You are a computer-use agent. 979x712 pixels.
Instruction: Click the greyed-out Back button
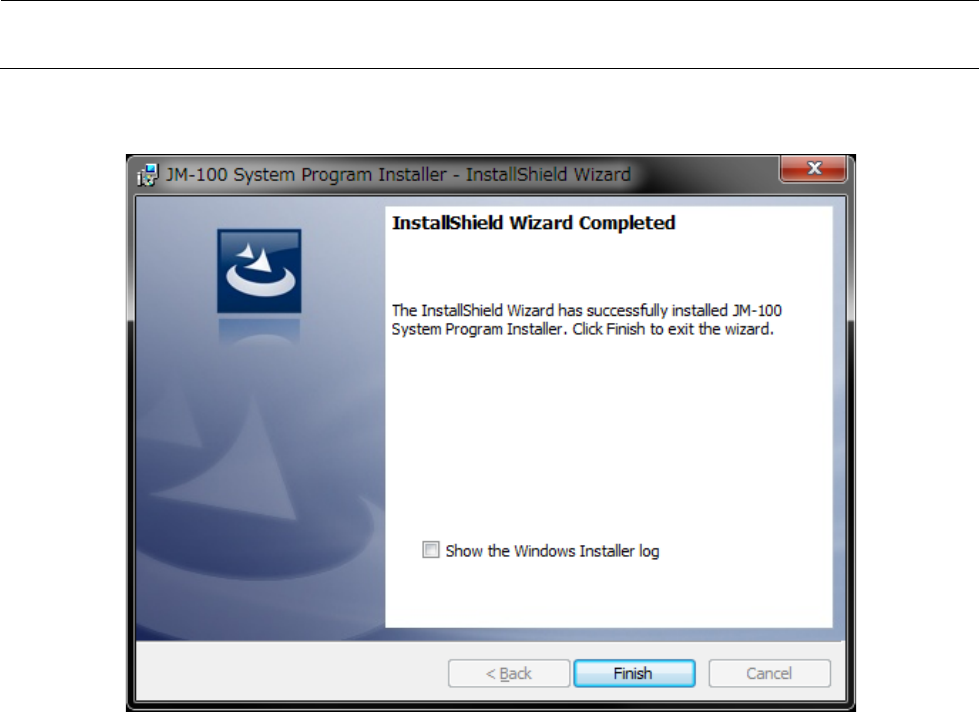[x=509, y=673]
